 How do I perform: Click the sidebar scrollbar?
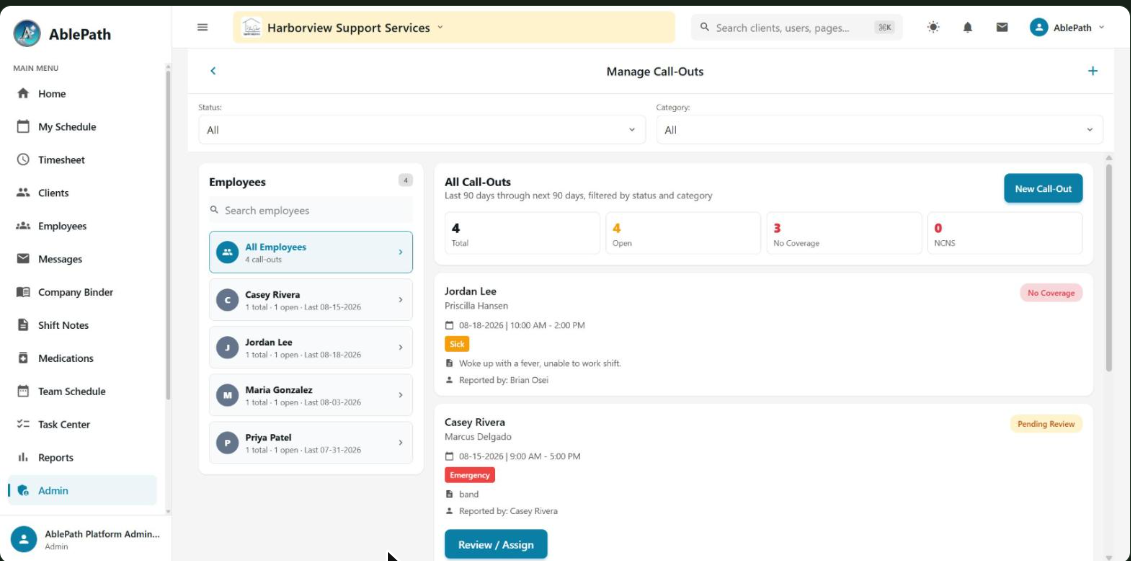pyautogui.click(x=168, y=234)
